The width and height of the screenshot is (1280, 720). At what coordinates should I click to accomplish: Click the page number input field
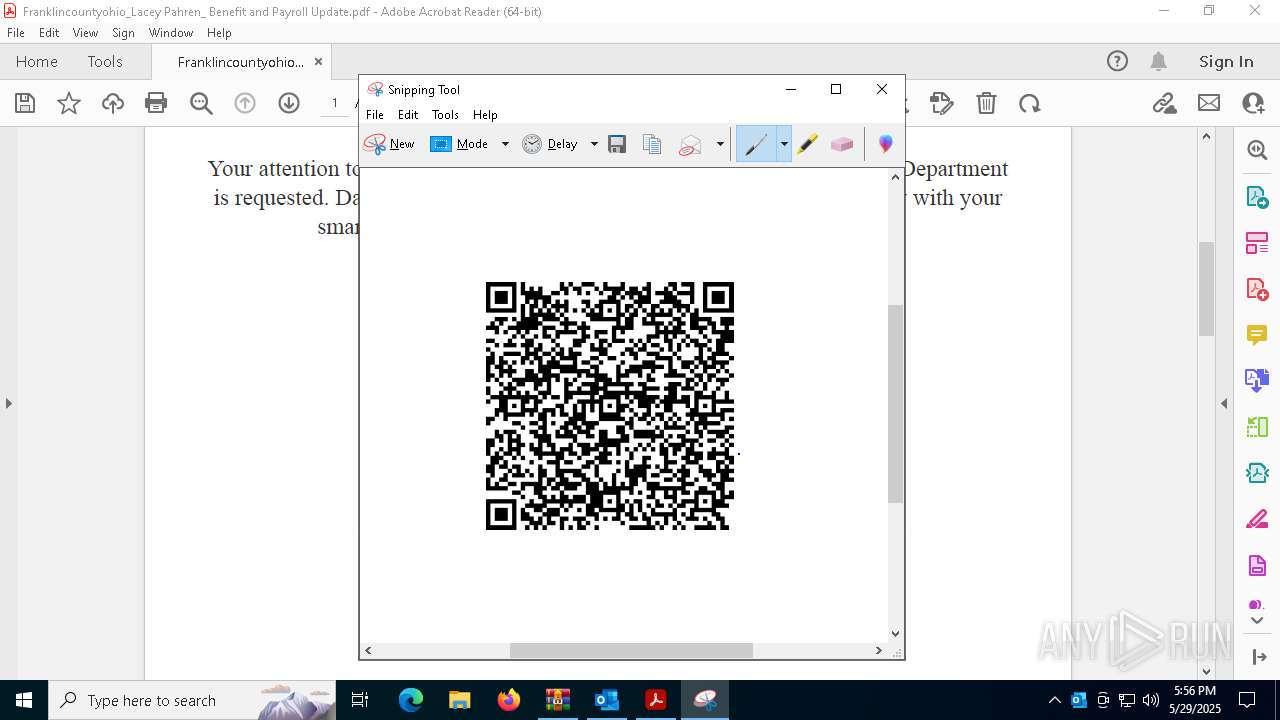pos(335,103)
